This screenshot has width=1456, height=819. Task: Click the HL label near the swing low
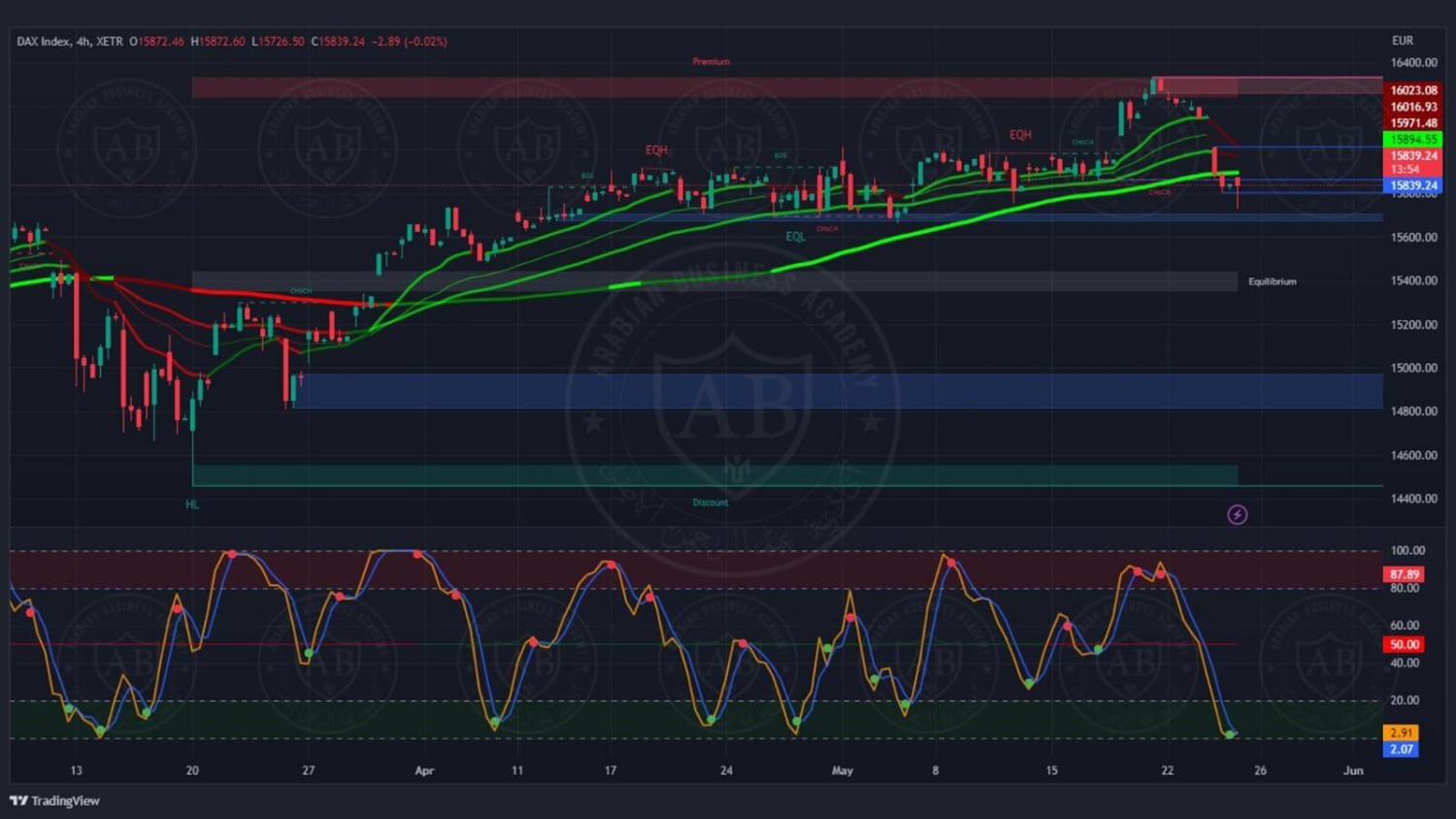coord(192,504)
